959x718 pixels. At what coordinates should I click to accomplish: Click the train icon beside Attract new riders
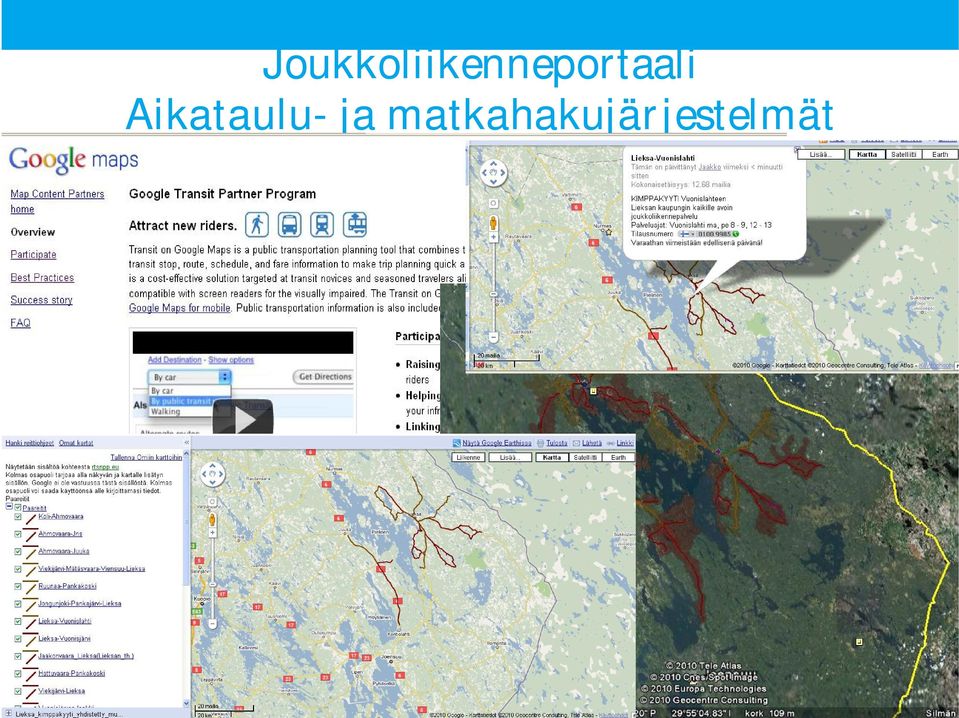(x=322, y=225)
